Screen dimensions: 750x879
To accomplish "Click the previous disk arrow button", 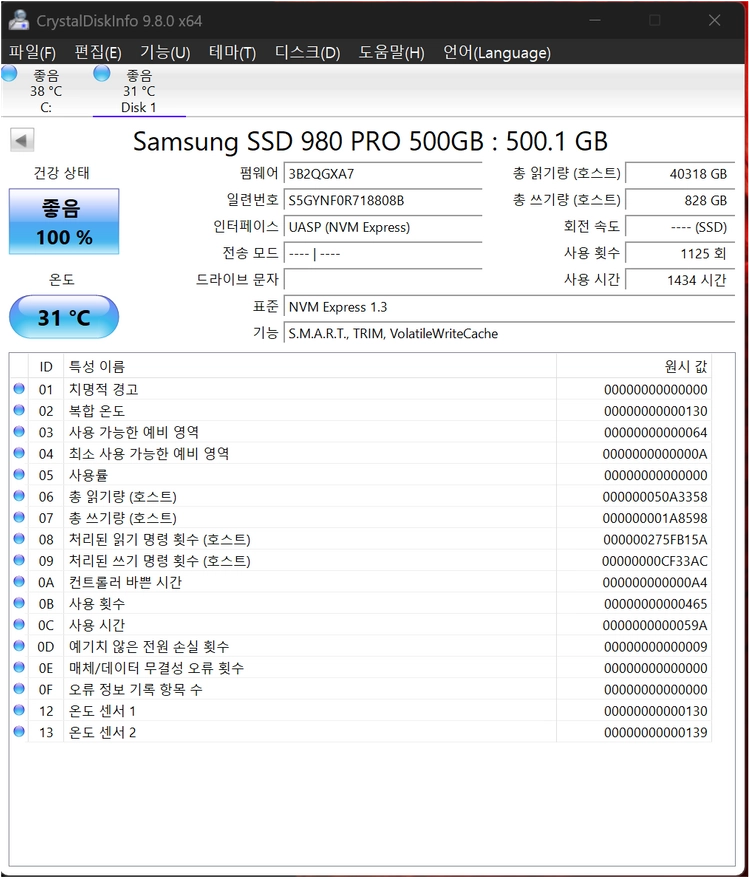I will pyautogui.click(x=22, y=140).
